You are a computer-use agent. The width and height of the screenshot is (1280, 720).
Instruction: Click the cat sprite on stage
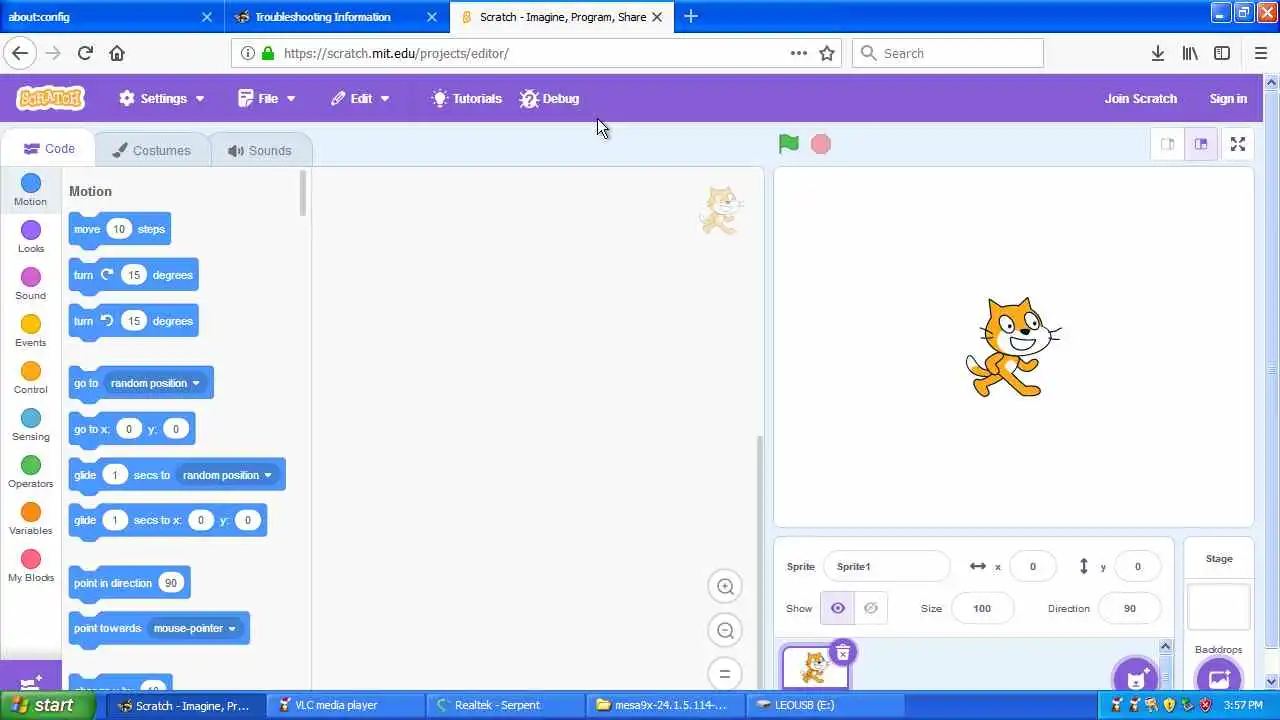click(1012, 347)
